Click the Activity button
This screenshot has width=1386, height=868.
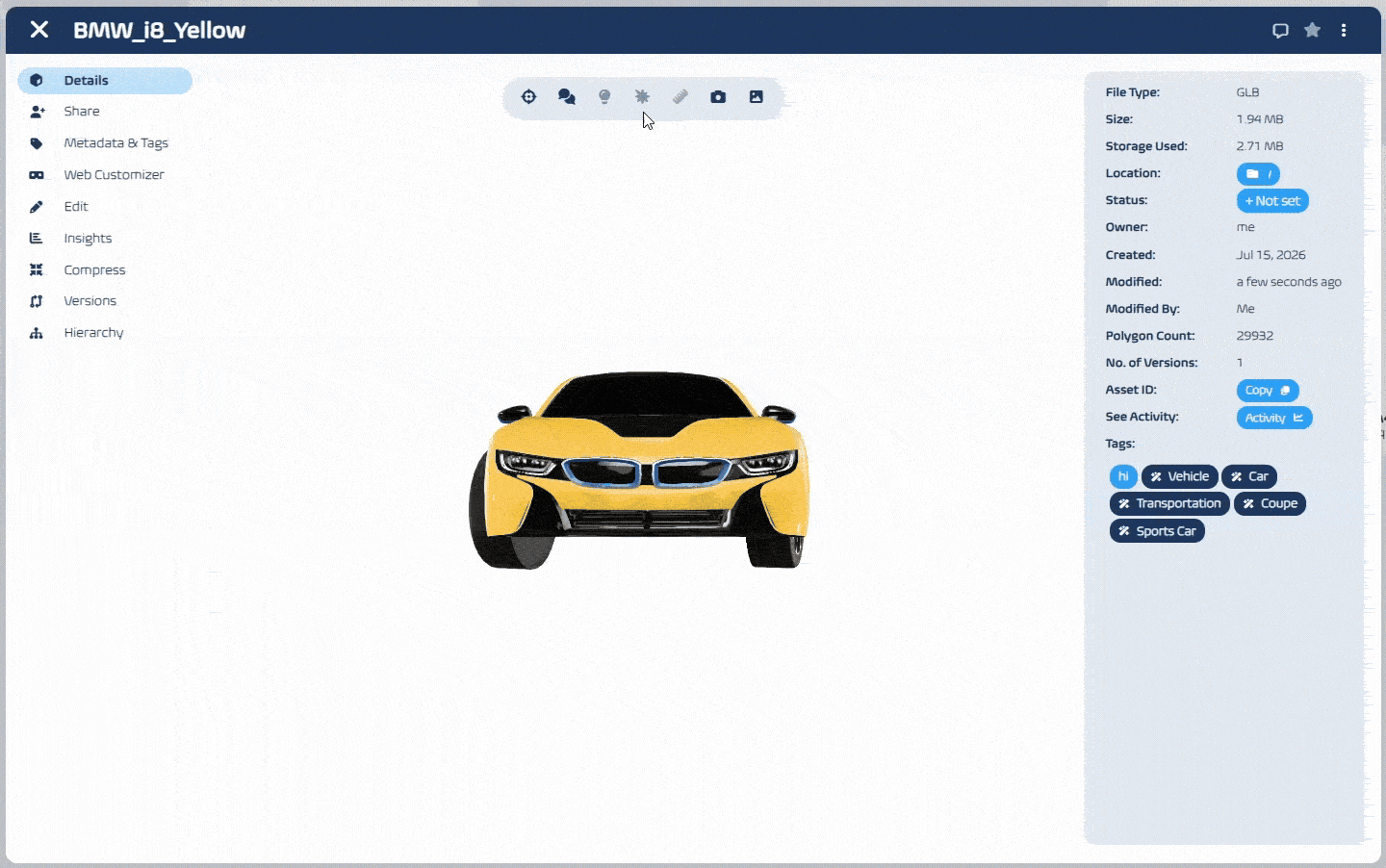tap(1274, 418)
